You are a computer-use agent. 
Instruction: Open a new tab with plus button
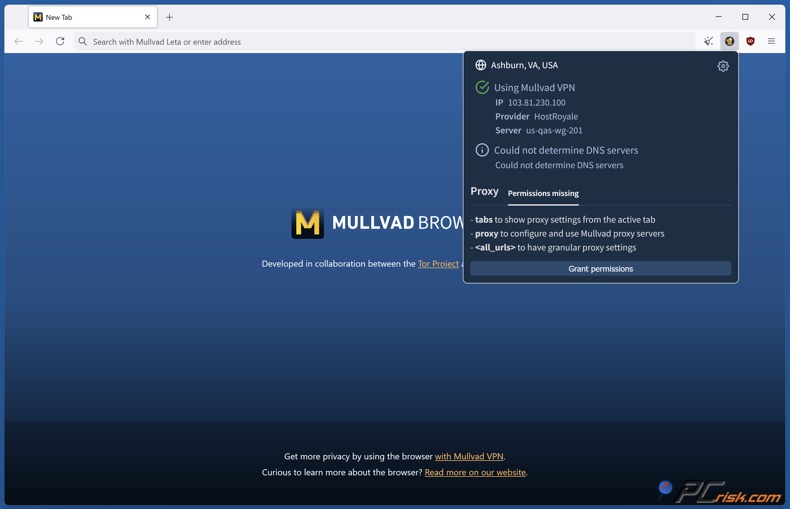tap(169, 17)
